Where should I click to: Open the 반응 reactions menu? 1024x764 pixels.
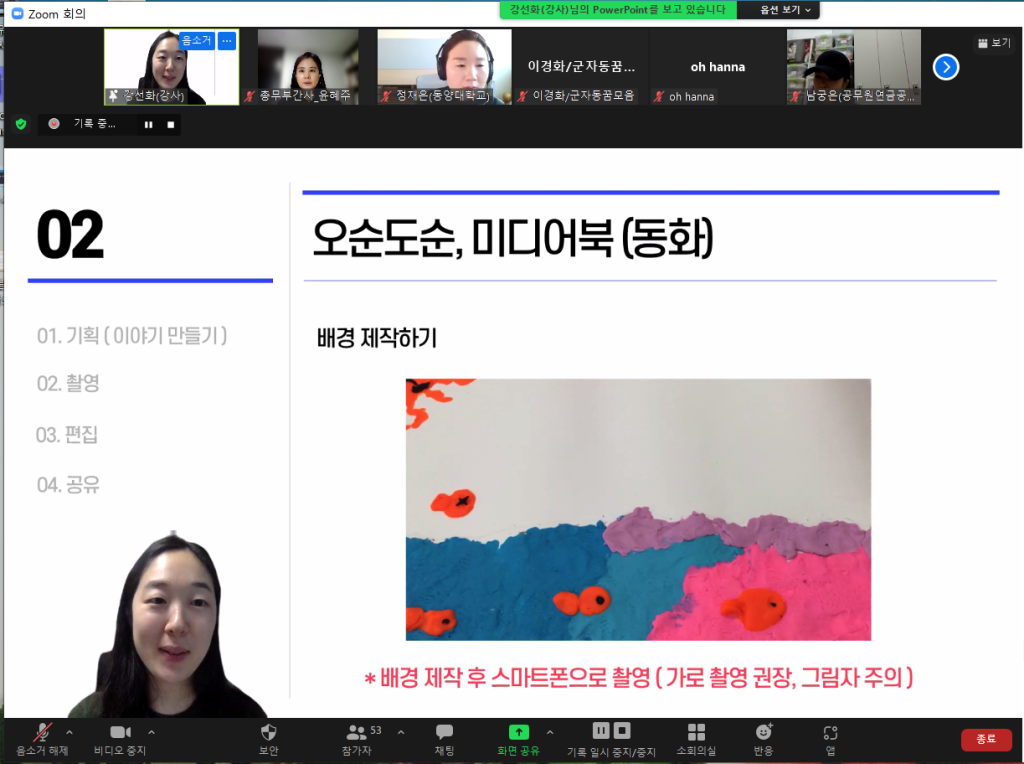[764, 739]
